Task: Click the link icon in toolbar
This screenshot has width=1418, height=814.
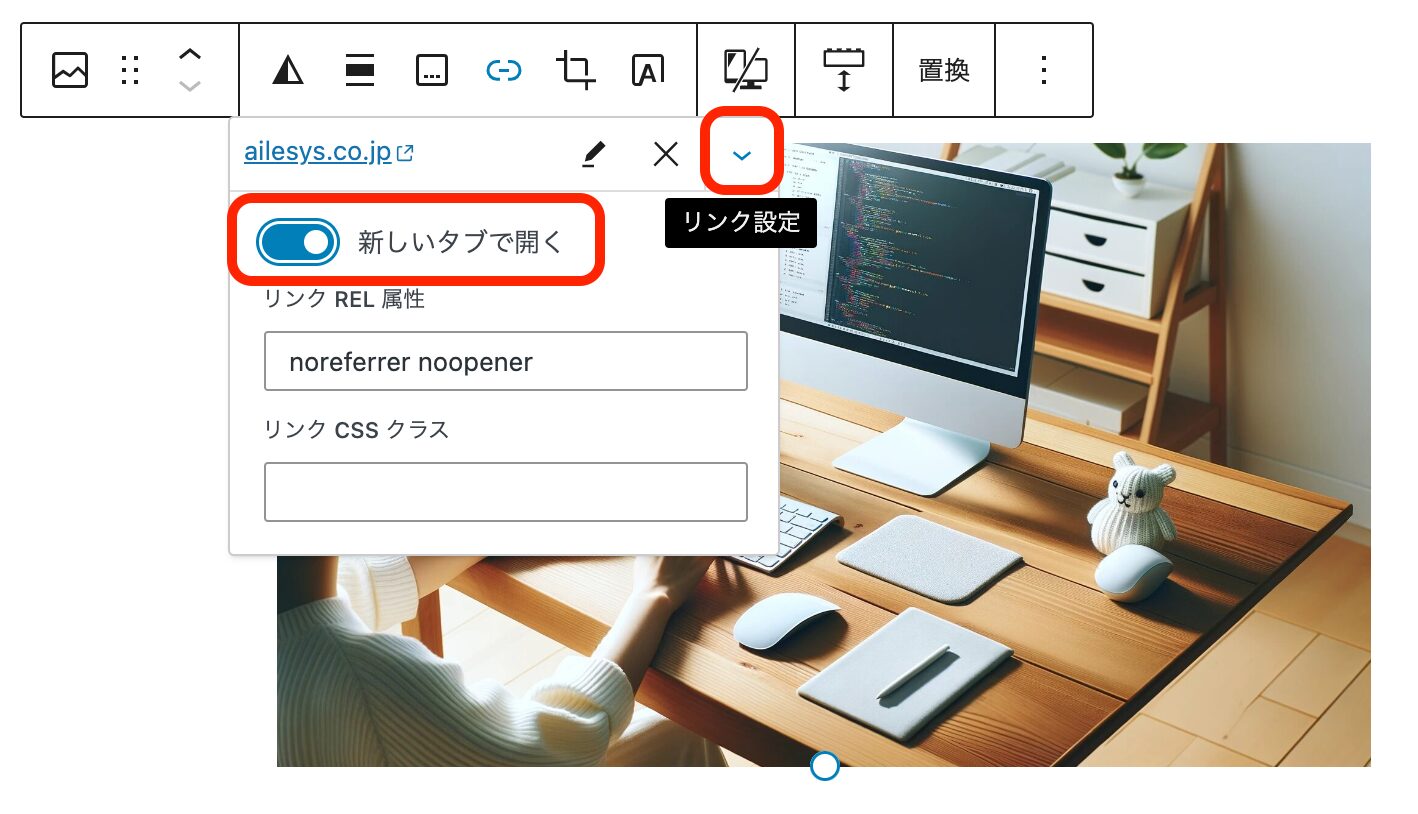Action: click(x=504, y=70)
